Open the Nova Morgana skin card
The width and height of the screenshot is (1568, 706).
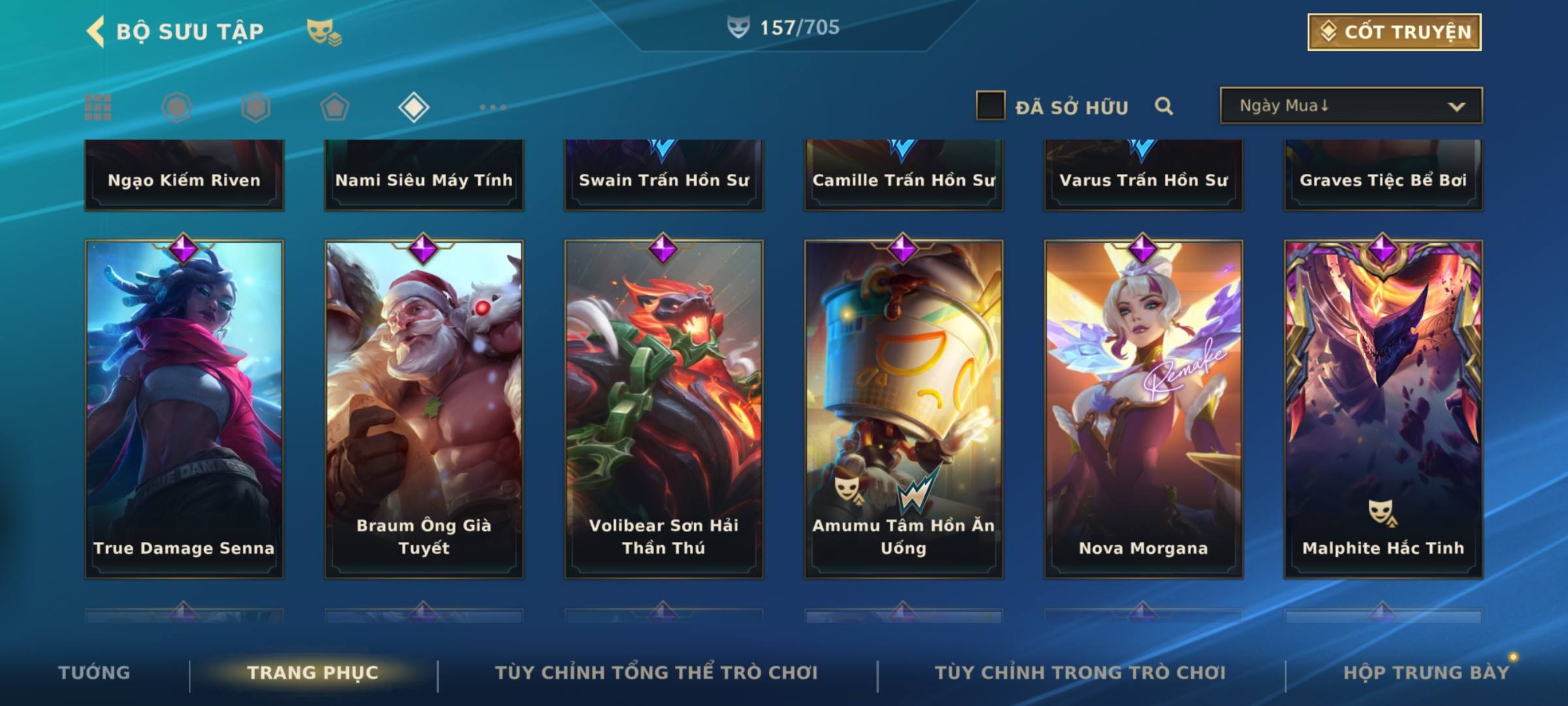point(1143,409)
